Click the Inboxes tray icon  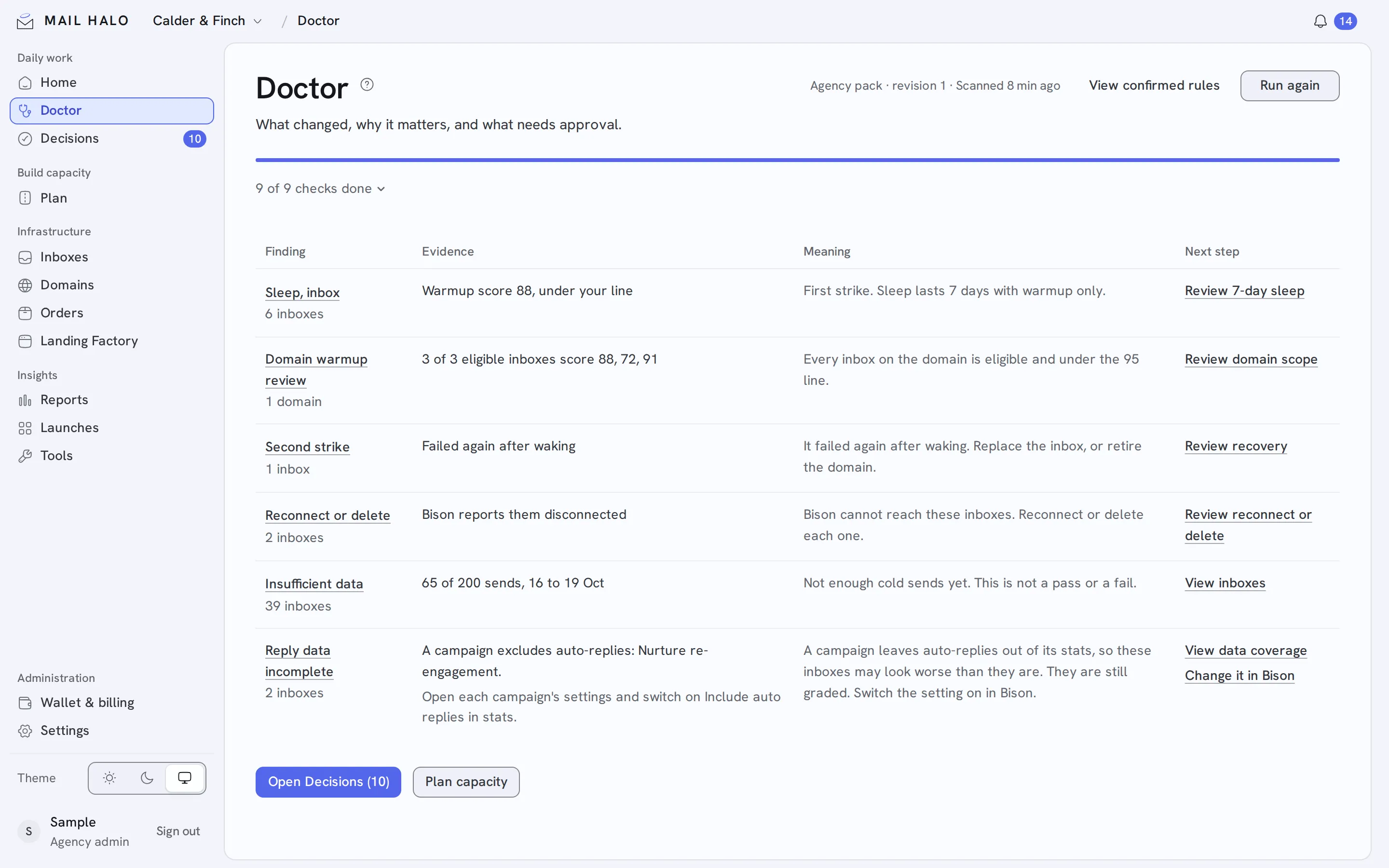tap(25, 257)
